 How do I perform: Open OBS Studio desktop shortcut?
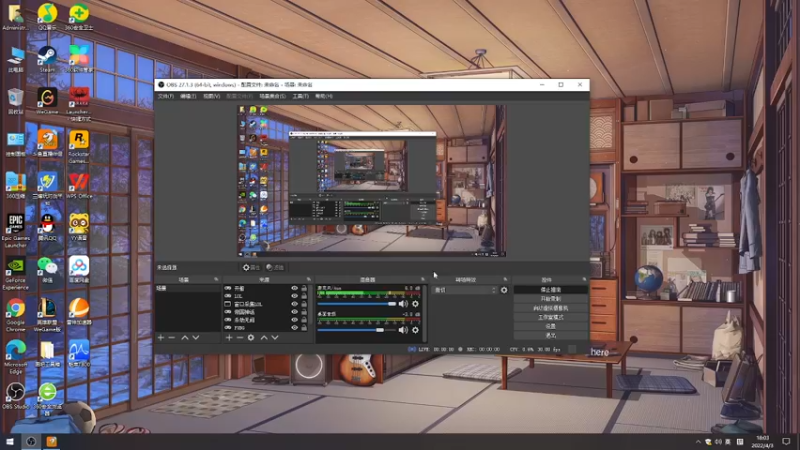pos(15,396)
